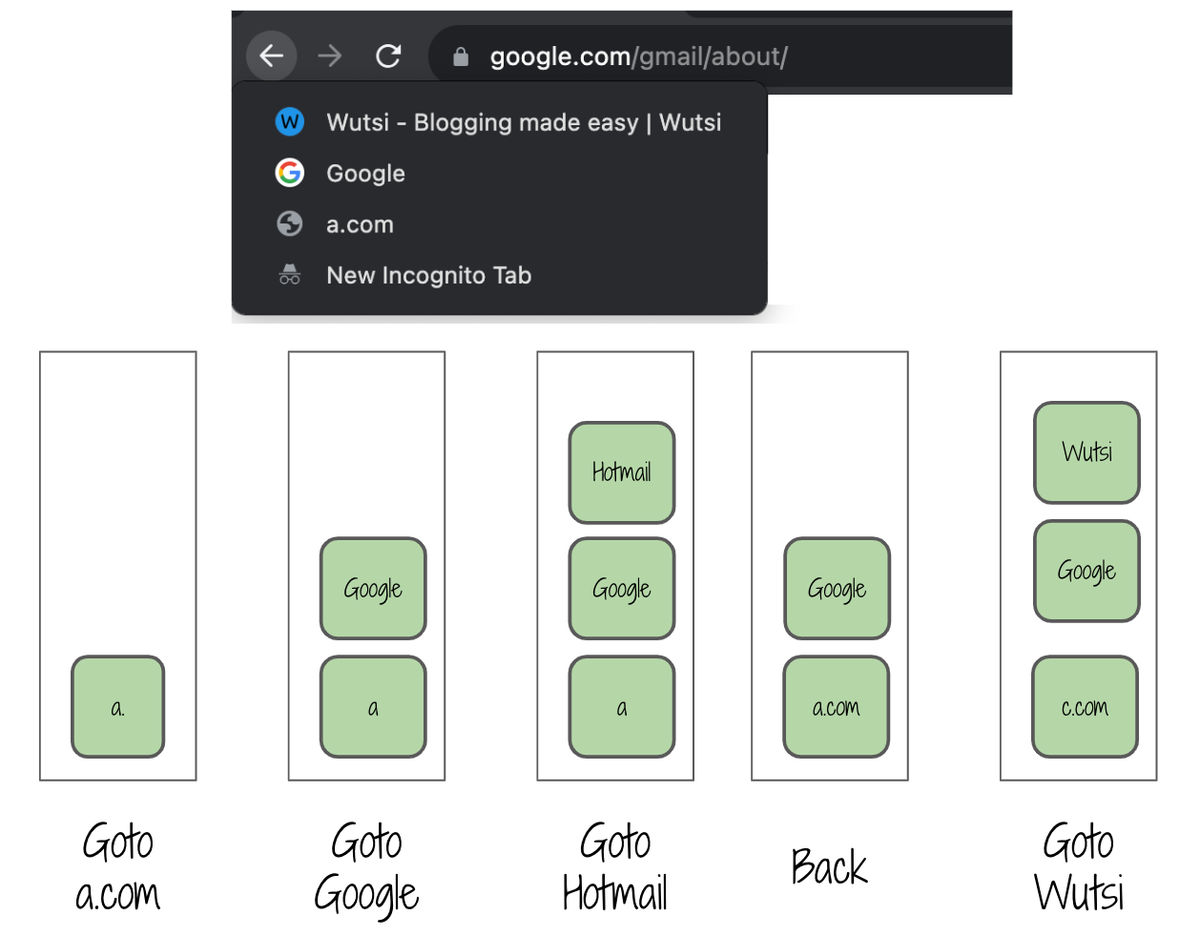
Task: Open New Incognito Tab menu item
Action: [499, 275]
